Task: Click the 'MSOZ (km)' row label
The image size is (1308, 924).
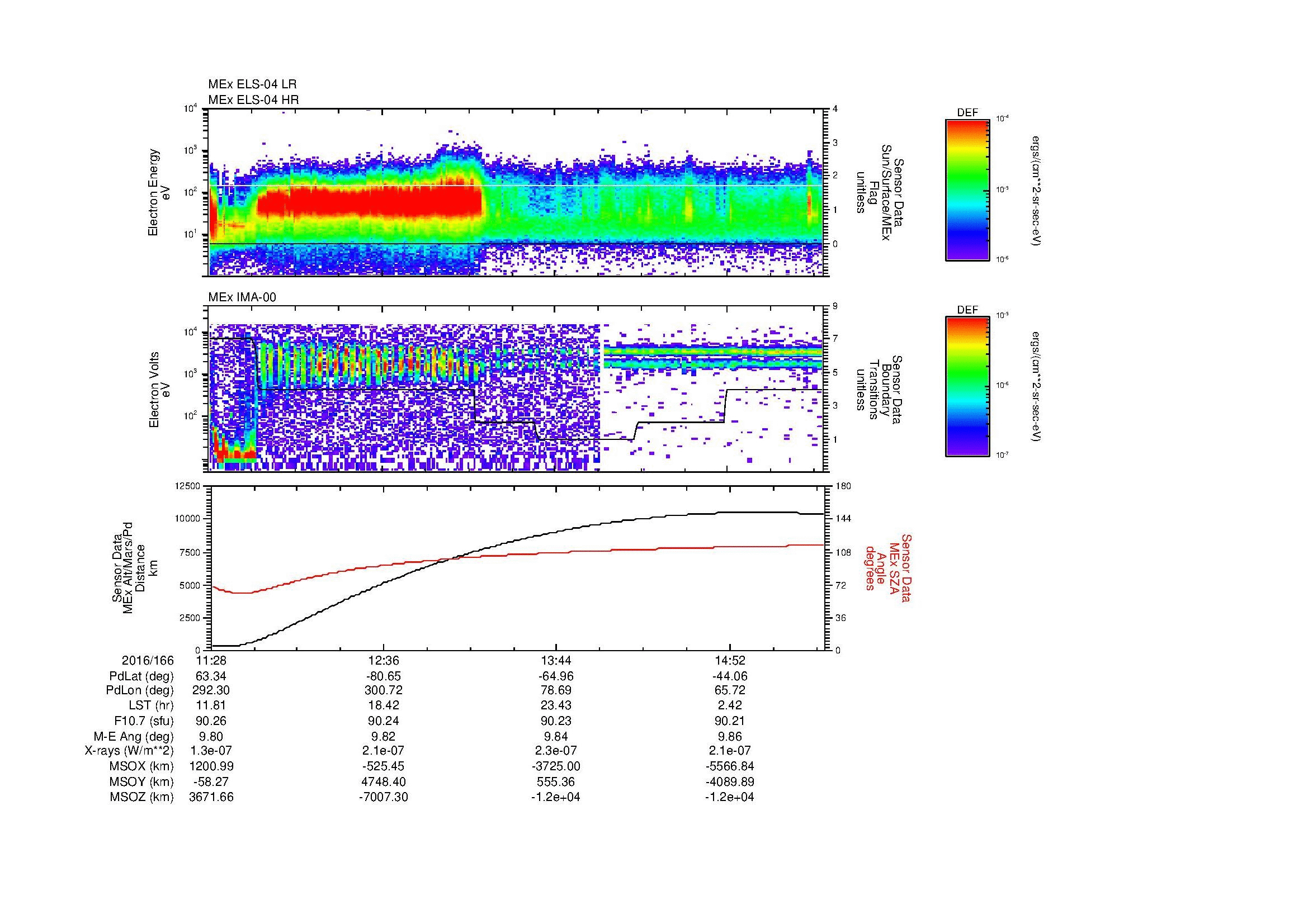Action: click(142, 797)
